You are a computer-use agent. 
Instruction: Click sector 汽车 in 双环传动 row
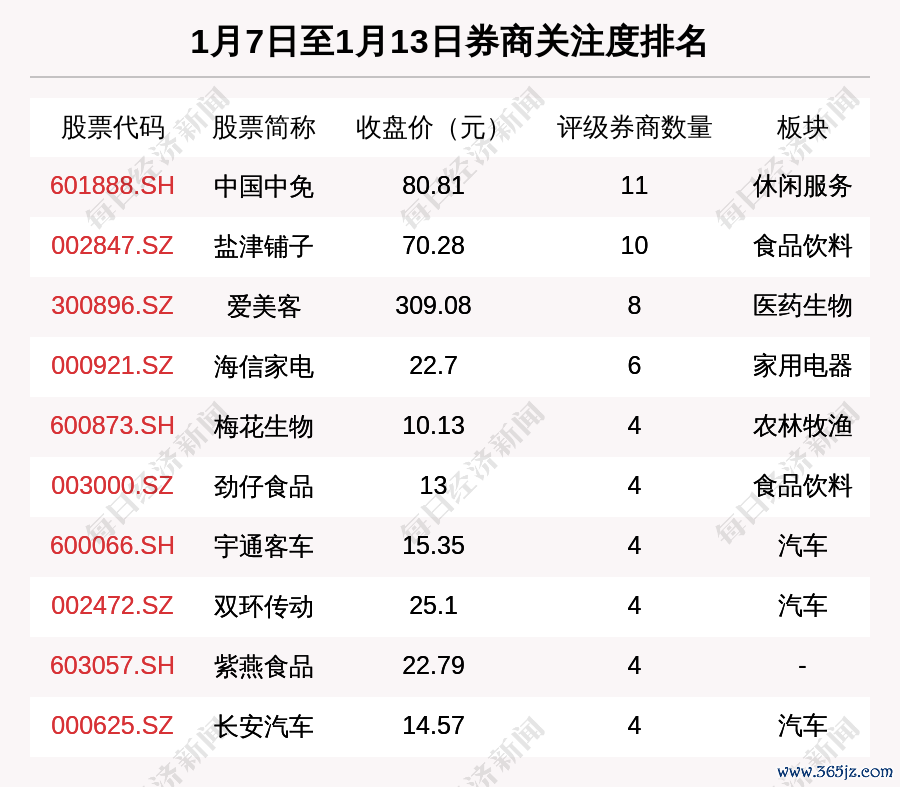pyautogui.click(x=802, y=606)
